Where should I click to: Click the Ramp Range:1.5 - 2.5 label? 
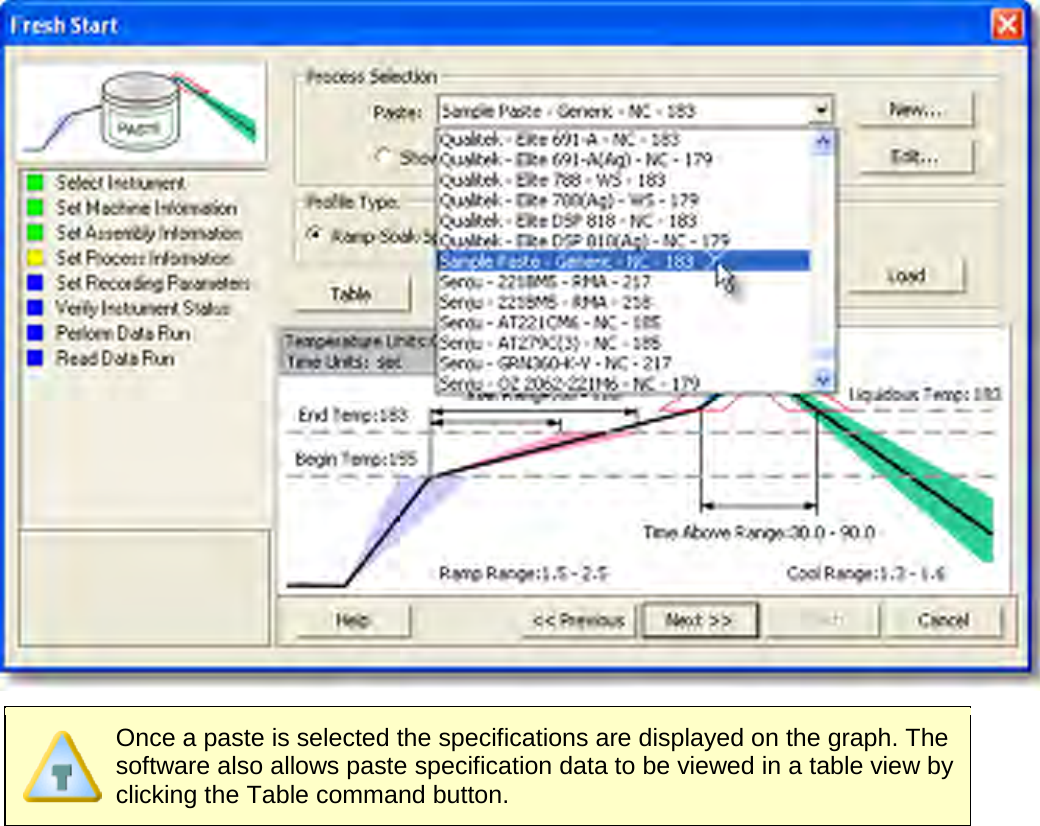[524, 573]
